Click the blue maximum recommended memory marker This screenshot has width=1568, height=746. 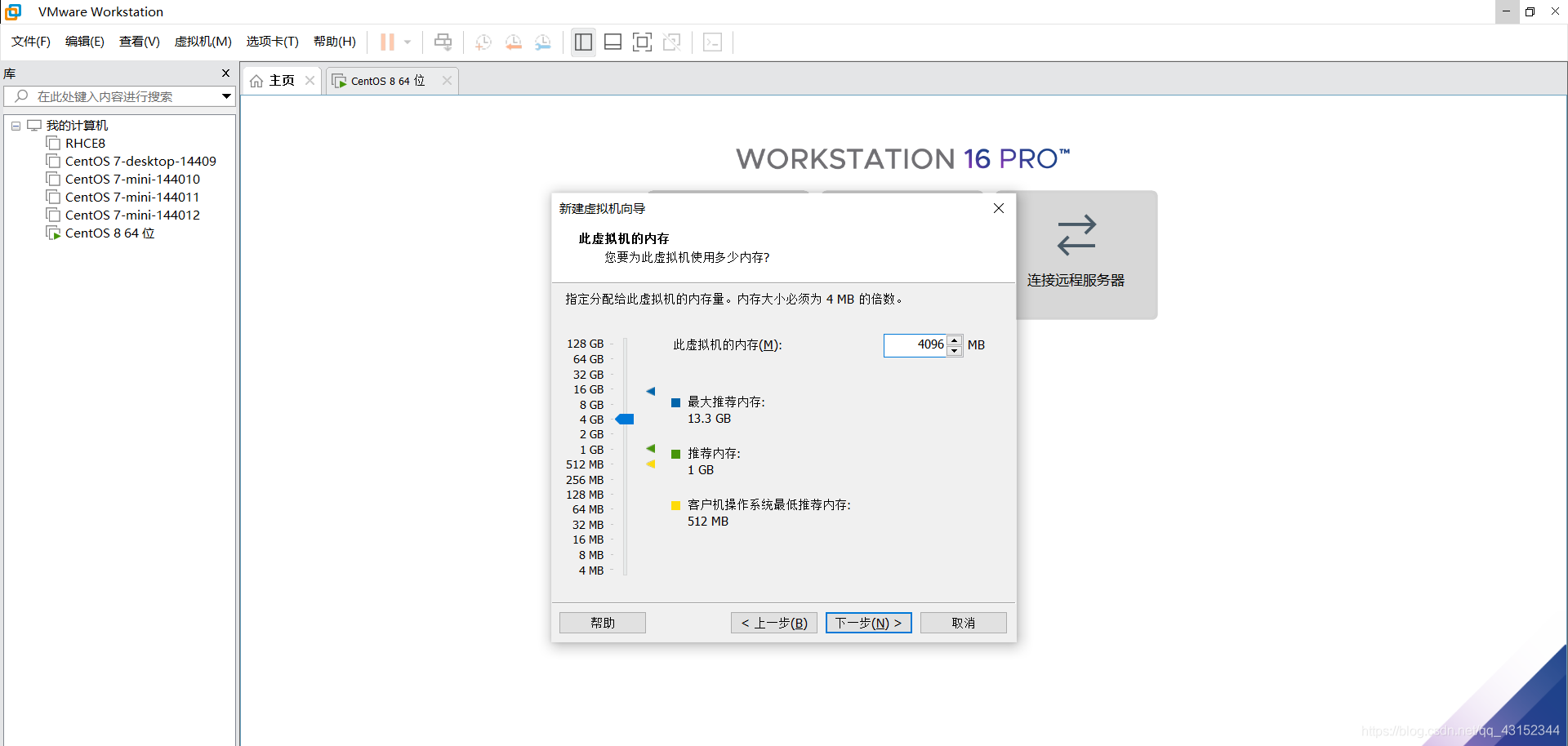coord(651,391)
